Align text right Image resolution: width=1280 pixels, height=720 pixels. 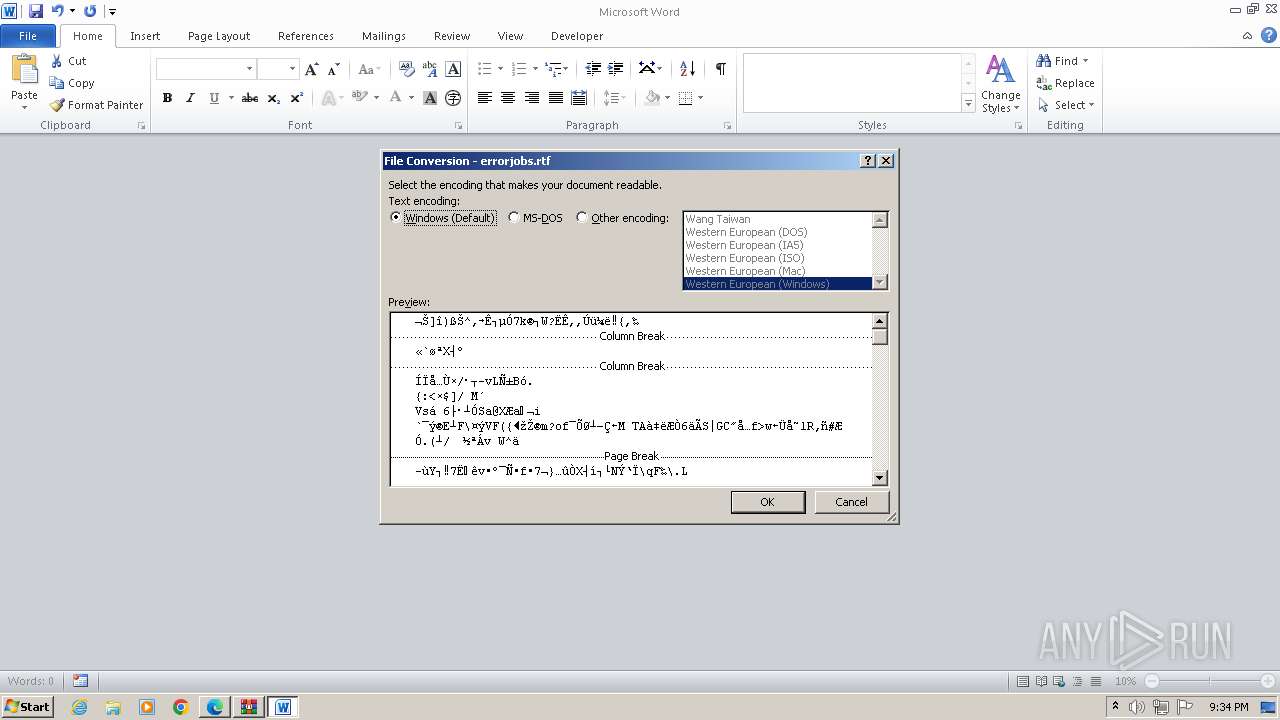[532, 98]
